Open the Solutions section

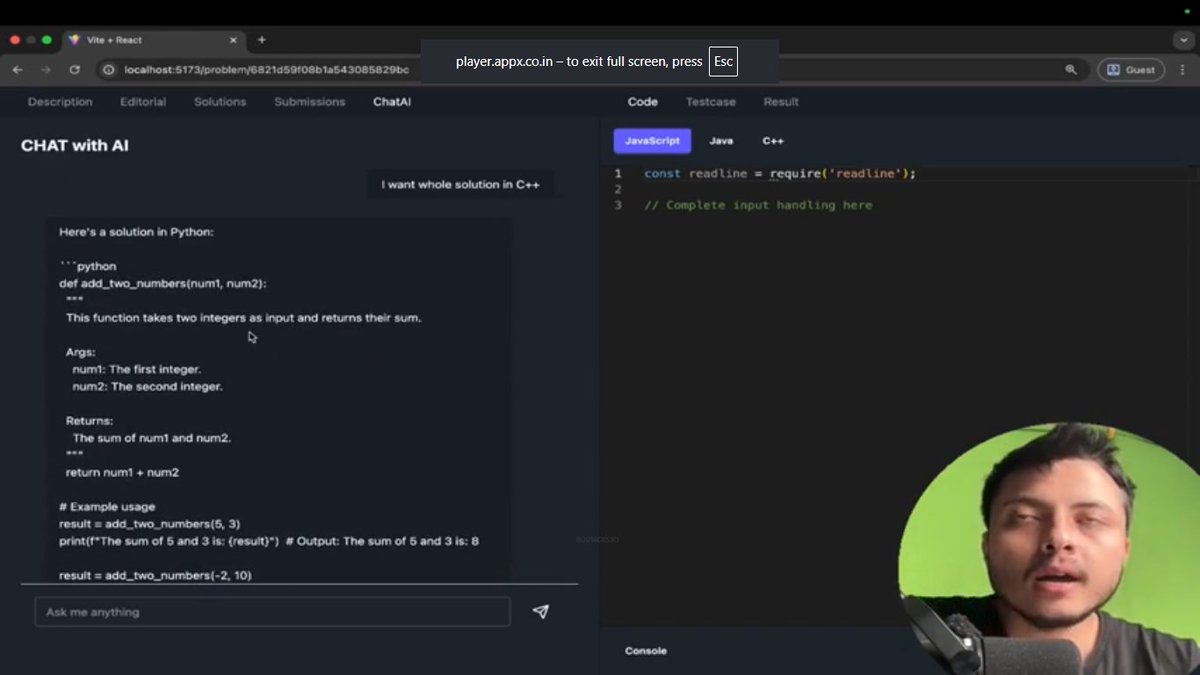219,101
